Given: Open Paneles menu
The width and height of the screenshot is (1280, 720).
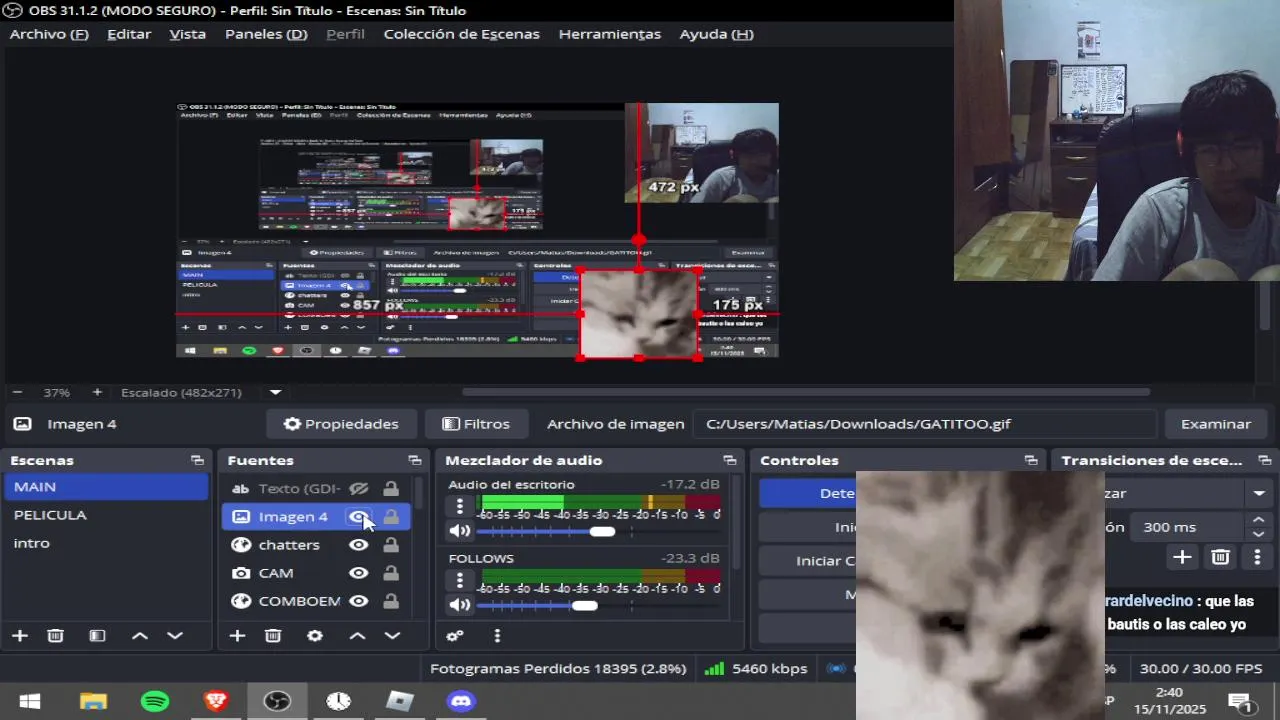Looking at the screenshot, I should coord(266,34).
